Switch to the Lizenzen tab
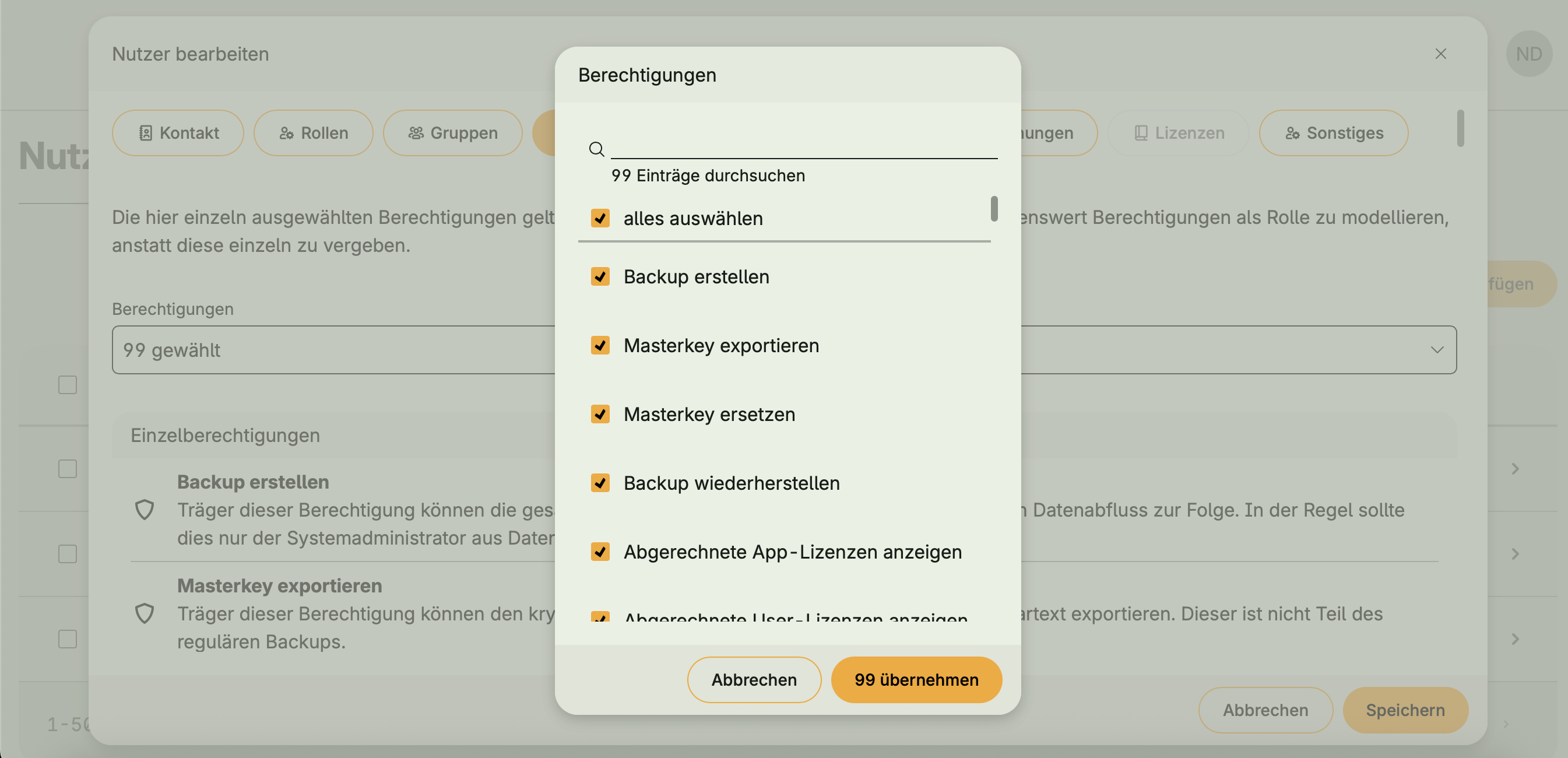Screen dimensions: 1568x758 [1179, 133]
